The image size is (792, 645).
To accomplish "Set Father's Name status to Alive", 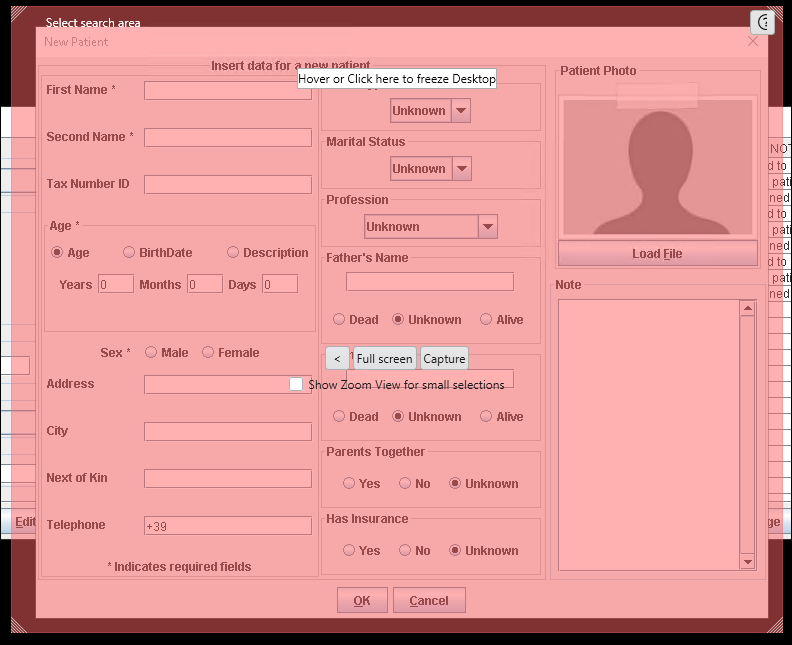I will (486, 320).
